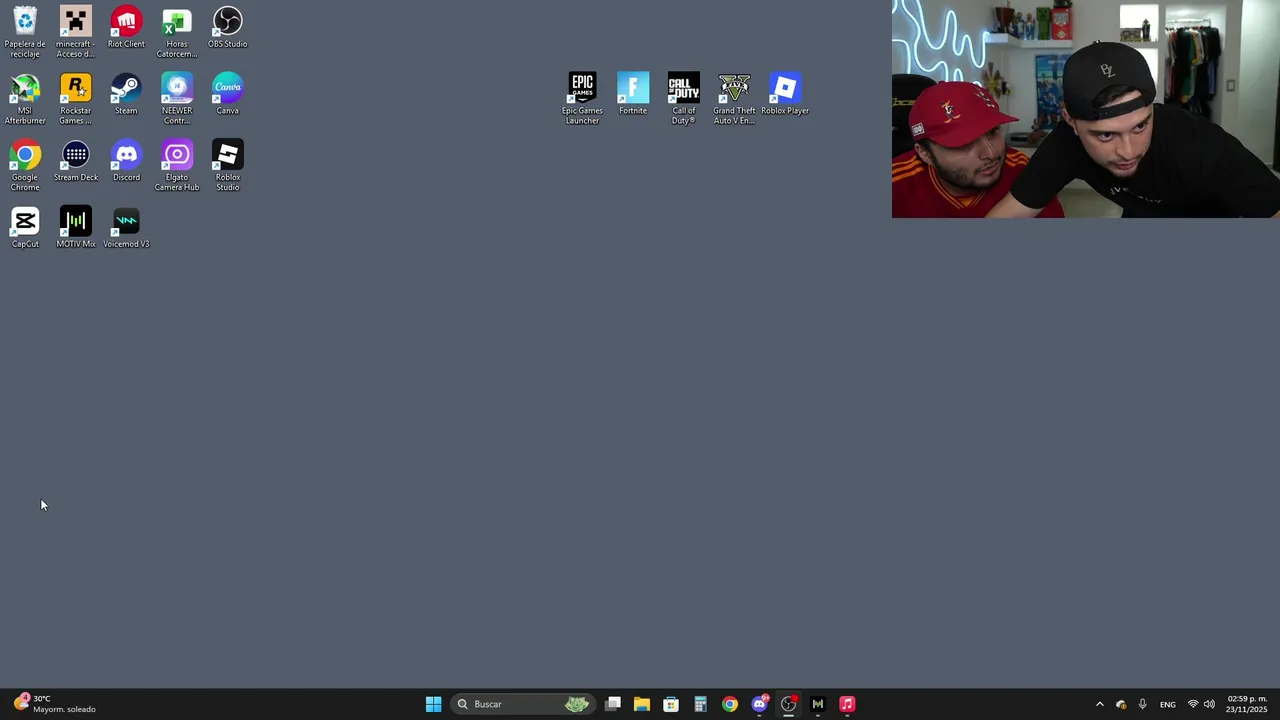Open the Papelera de reciclaje icon
Screen dimensions: 1280x720
coord(25,32)
